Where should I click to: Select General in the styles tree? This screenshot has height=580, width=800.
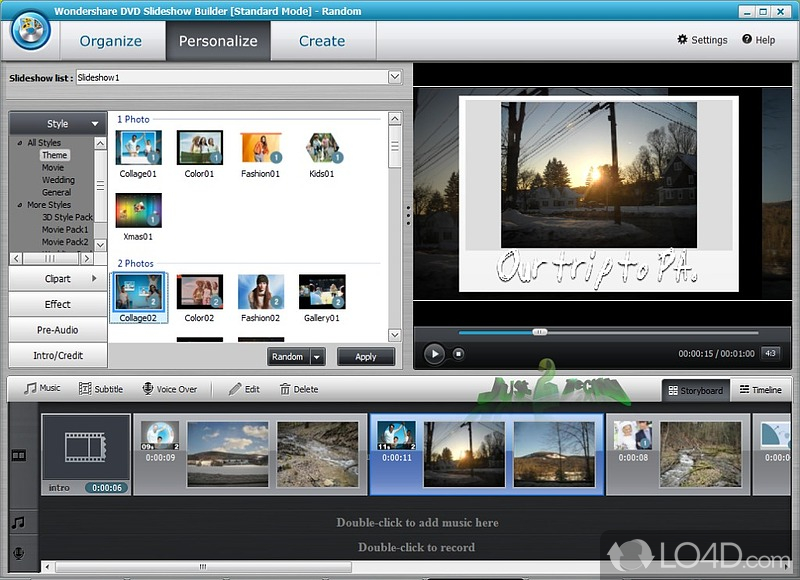pos(57,192)
